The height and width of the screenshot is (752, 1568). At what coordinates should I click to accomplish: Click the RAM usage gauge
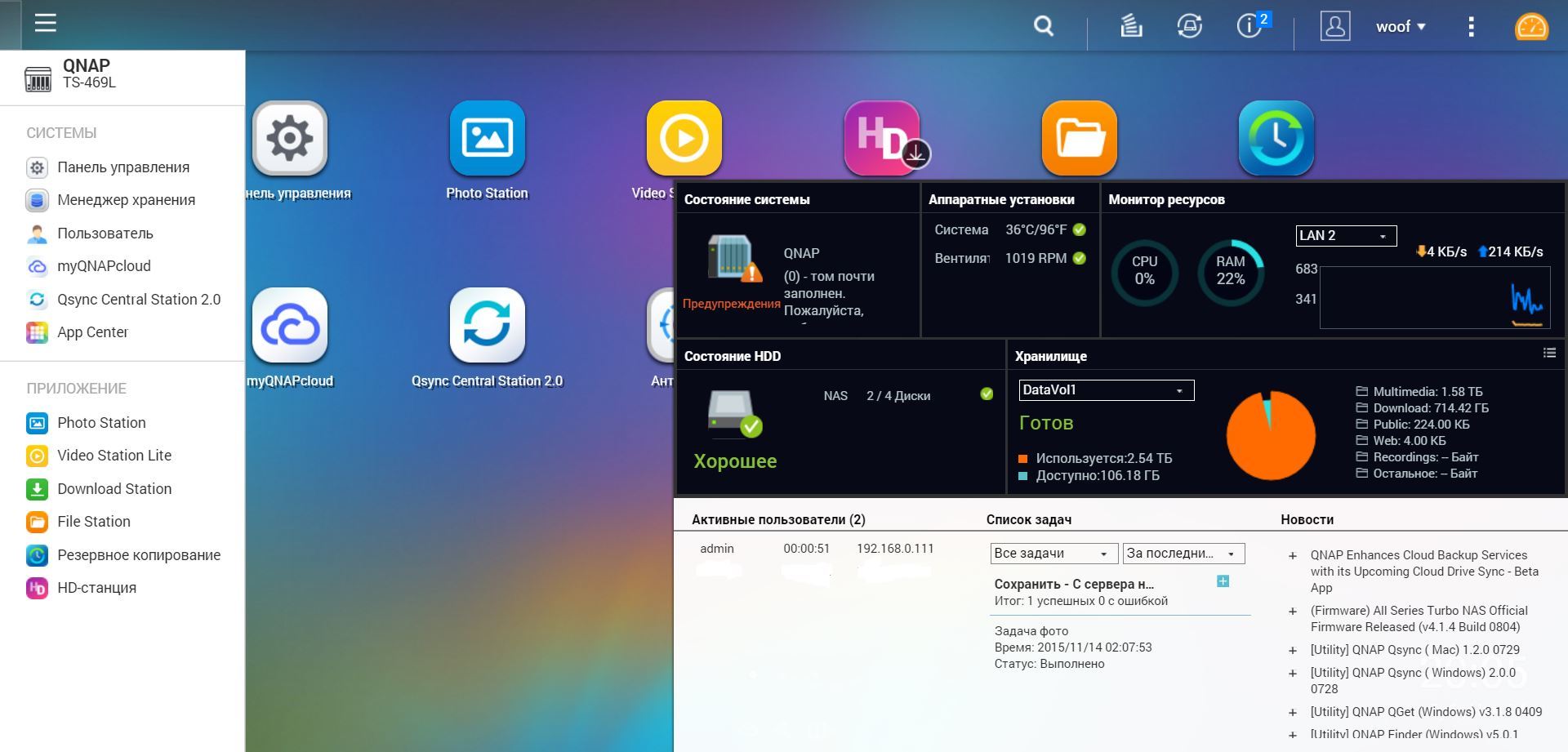(1231, 272)
